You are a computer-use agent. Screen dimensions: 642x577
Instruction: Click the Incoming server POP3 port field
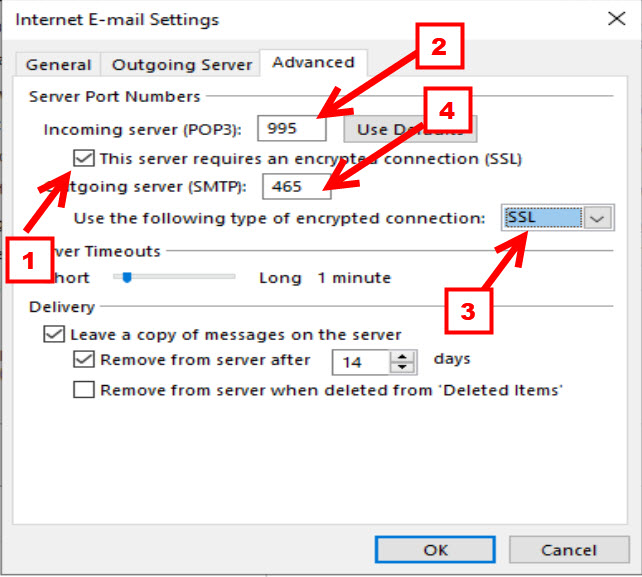(x=291, y=129)
